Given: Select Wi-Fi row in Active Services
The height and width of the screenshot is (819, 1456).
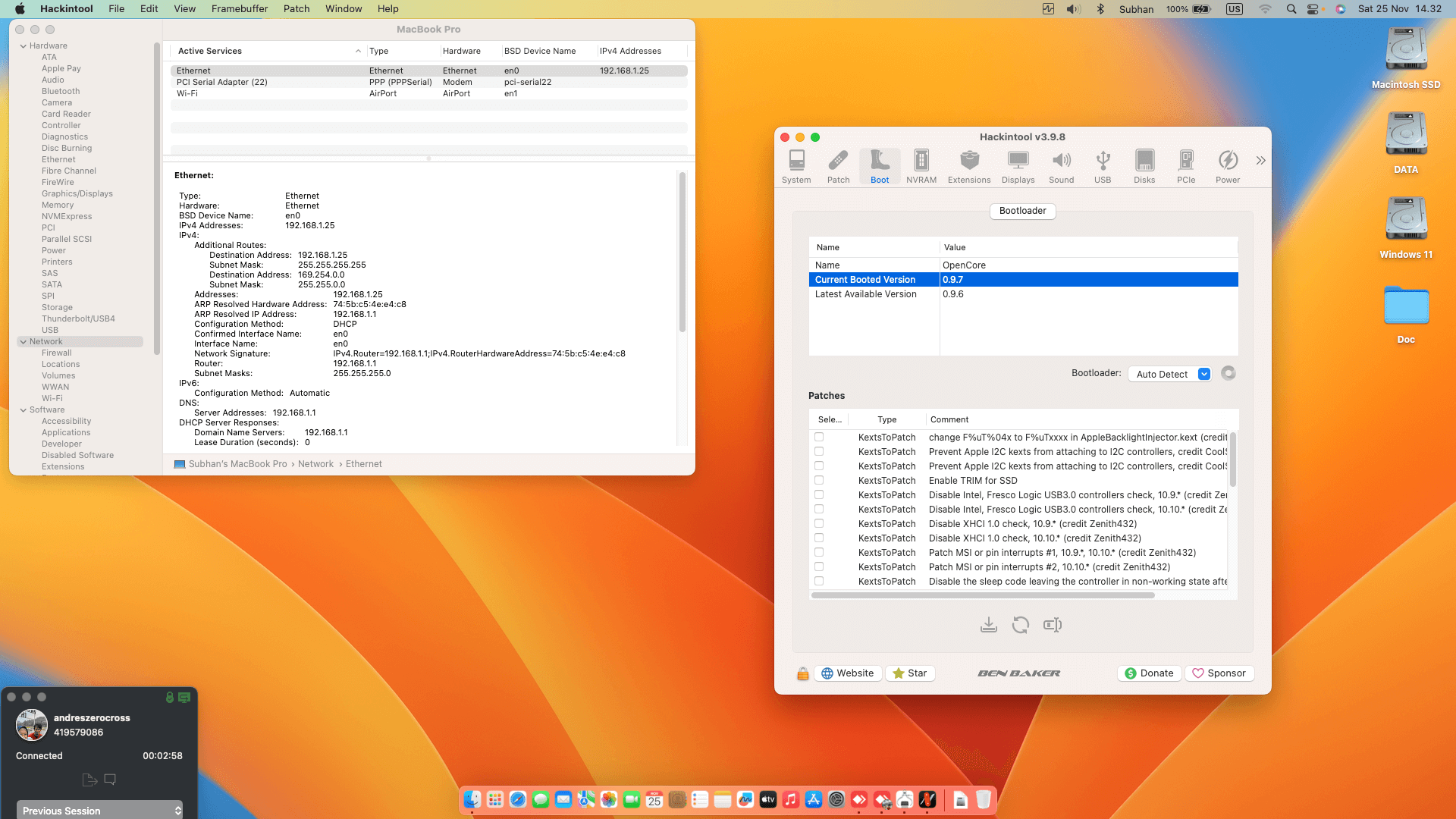Looking at the screenshot, I should [429, 93].
